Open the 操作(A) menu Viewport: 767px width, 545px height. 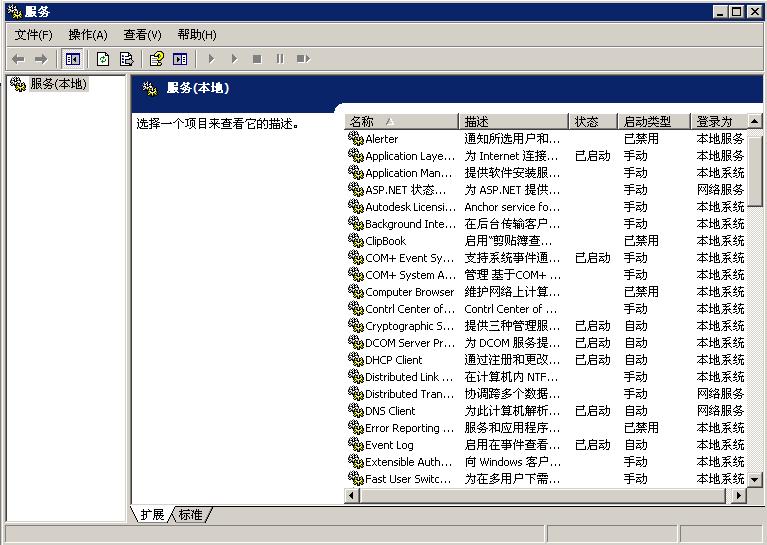point(88,35)
